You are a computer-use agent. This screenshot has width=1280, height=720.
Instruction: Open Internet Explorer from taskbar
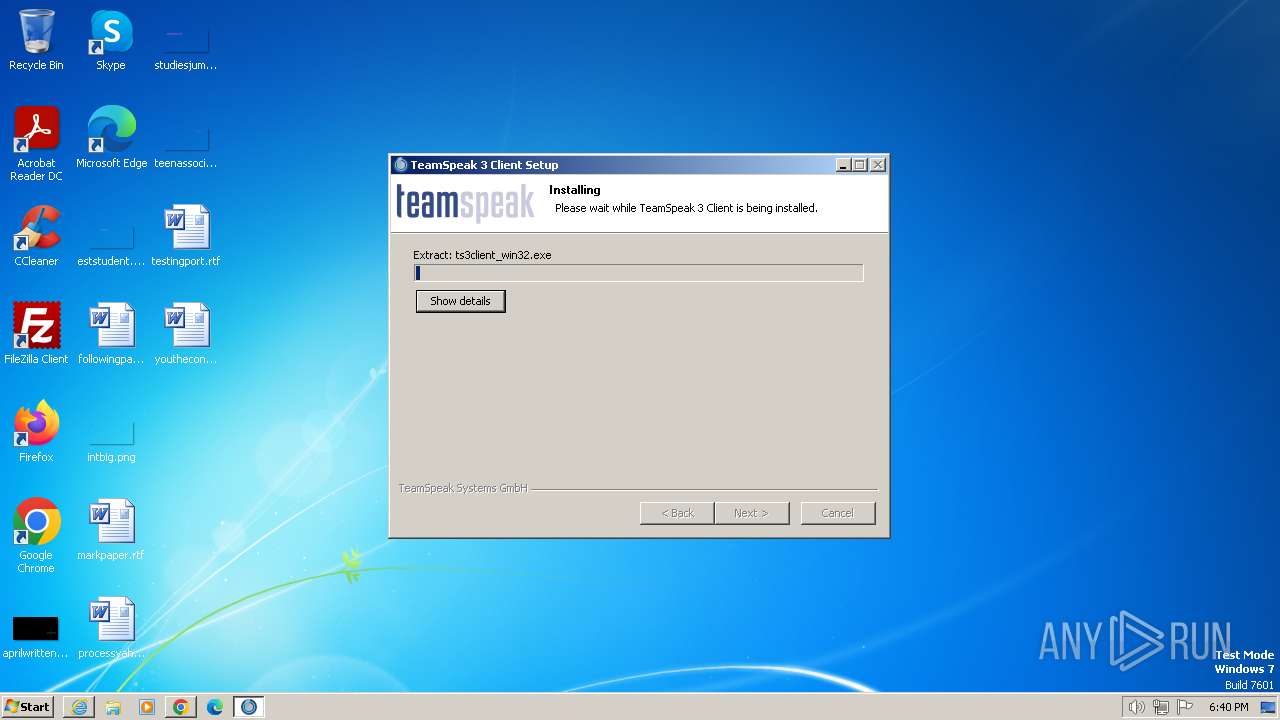click(x=79, y=707)
